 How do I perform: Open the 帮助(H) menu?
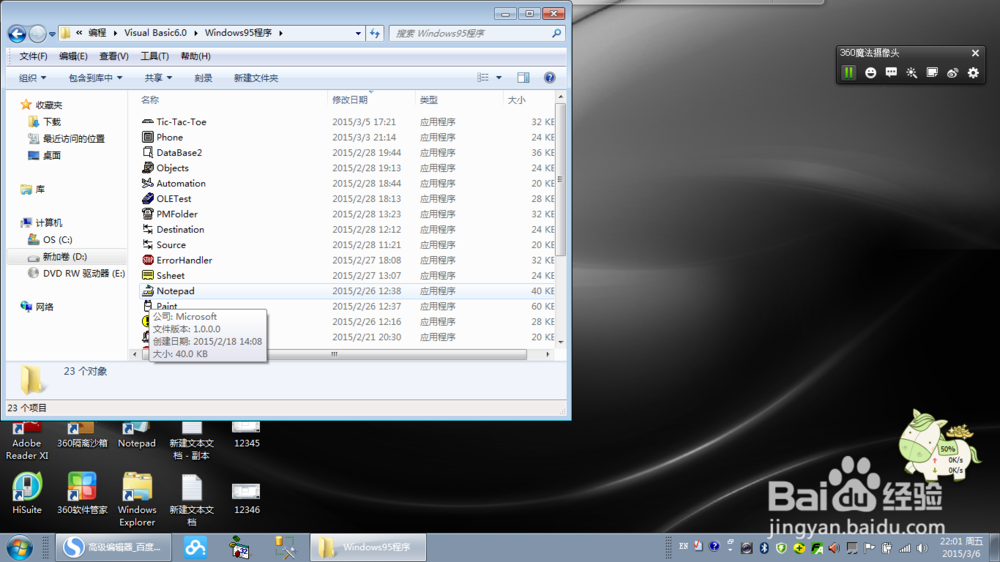click(195, 56)
